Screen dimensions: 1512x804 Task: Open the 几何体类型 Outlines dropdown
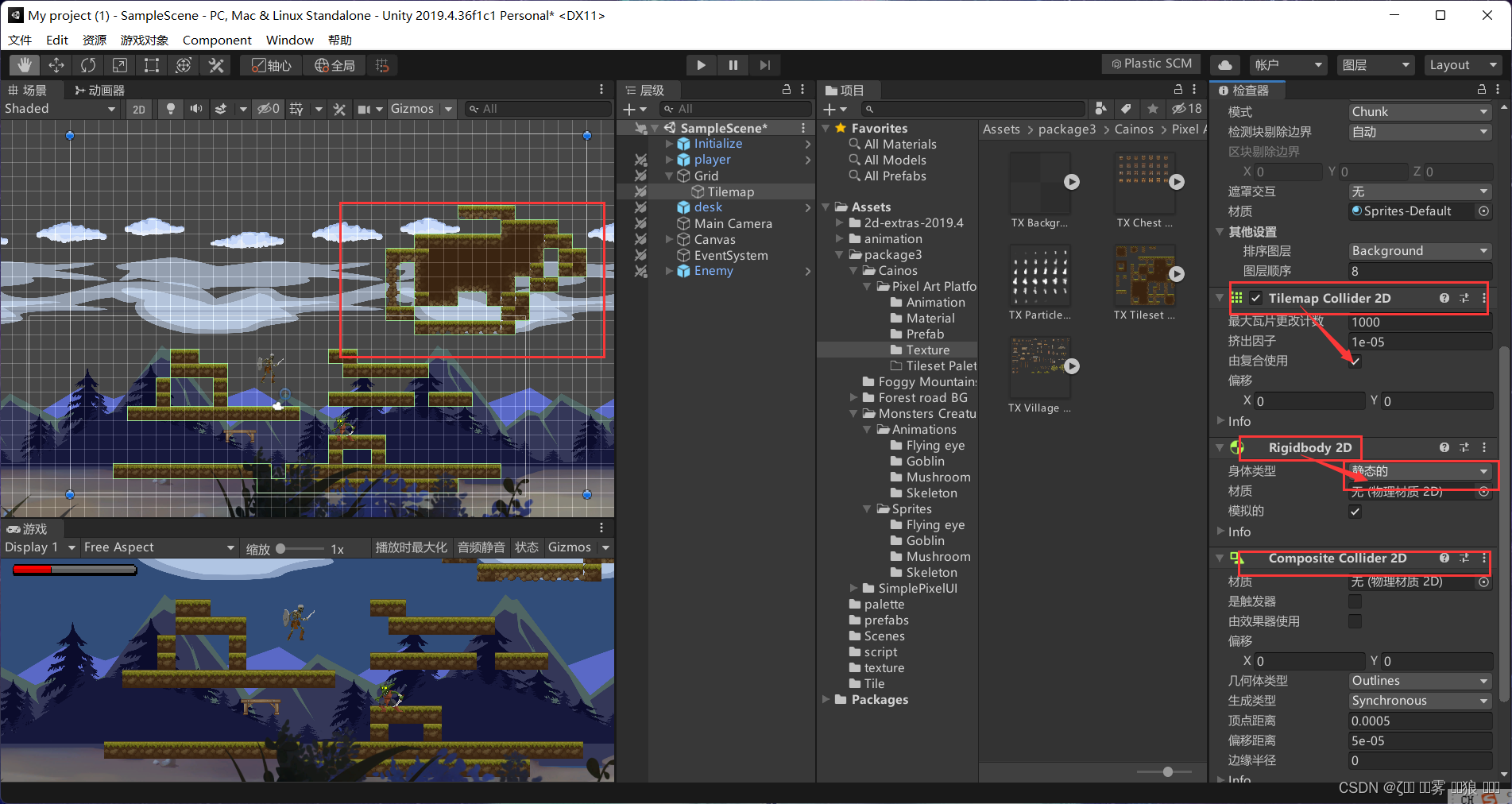[1420, 681]
